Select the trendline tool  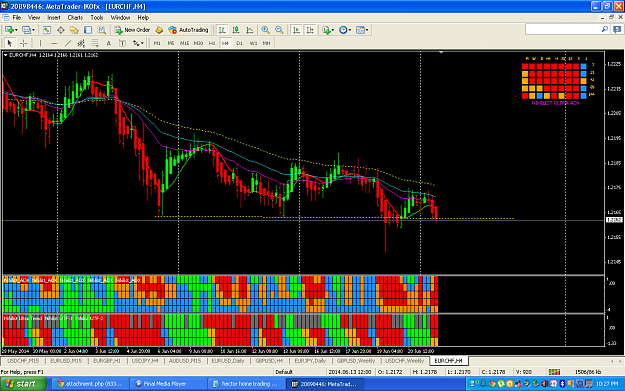point(68,43)
